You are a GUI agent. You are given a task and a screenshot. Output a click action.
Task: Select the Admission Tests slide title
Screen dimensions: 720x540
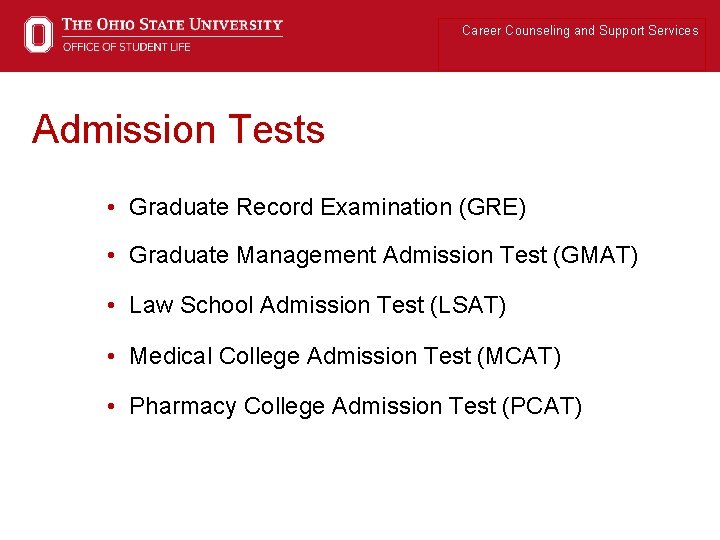point(178,130)
